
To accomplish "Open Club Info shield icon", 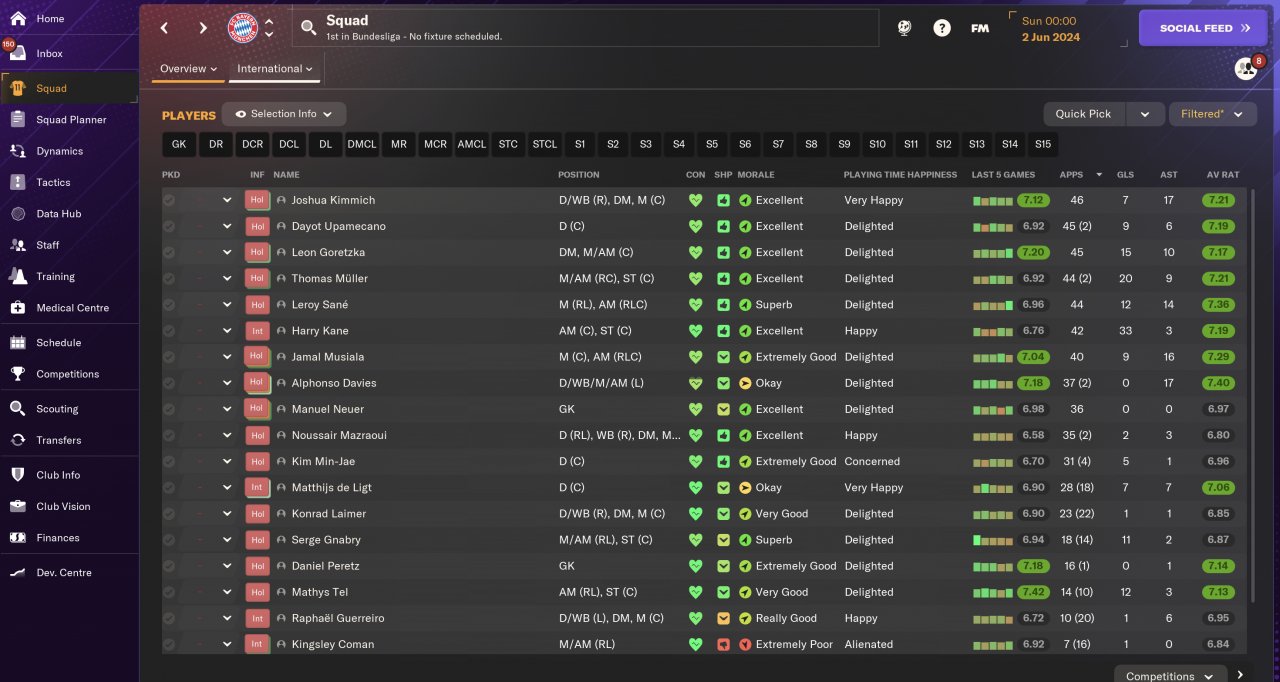I will [18, 474].
